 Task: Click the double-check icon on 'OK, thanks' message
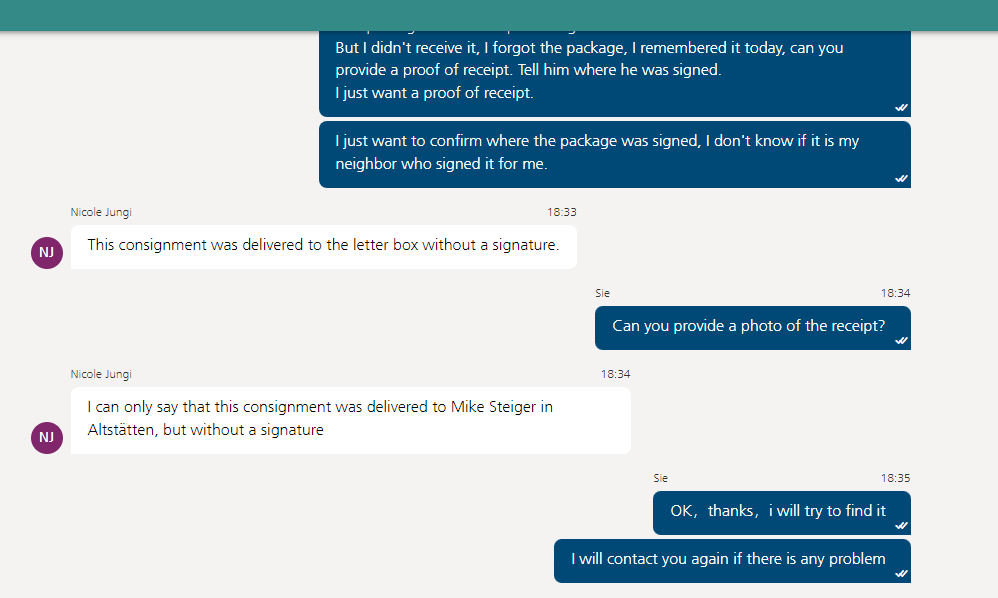pyautogui.click(x=901, y=525)
